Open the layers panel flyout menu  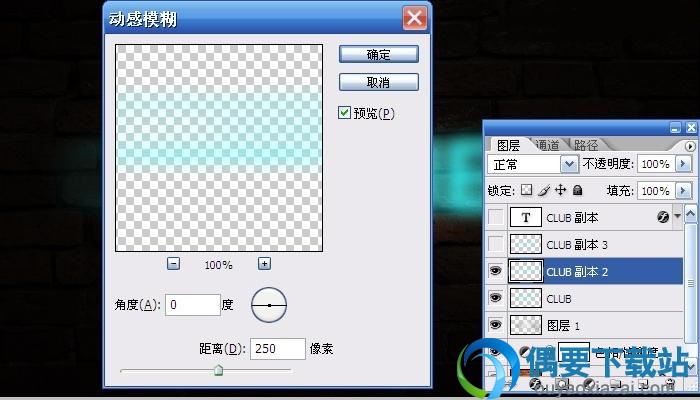point(690,146)
